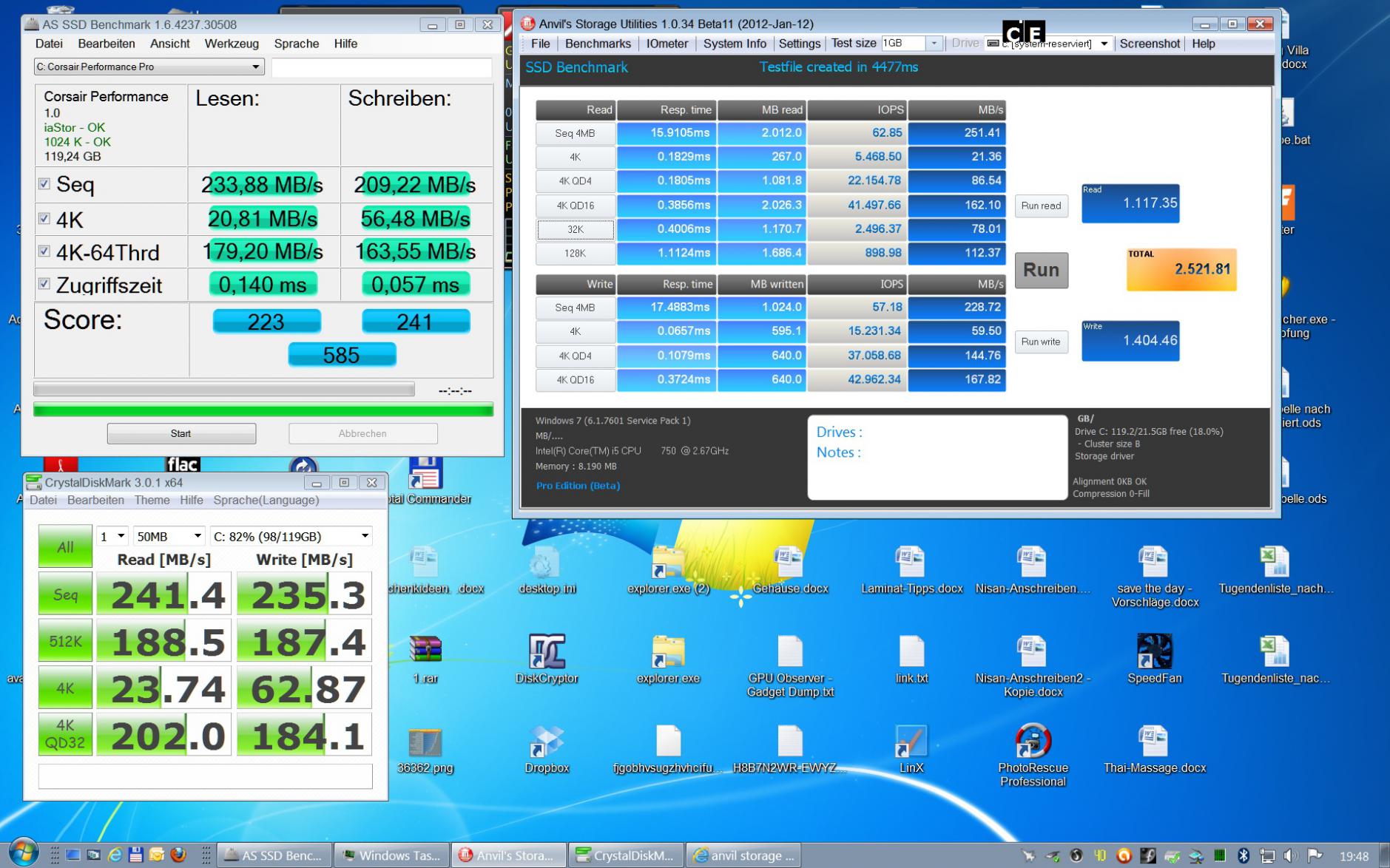Viewport: 1390px width, 868px height.
Task: Uncheck the Seq test in AS SSD
Action: 44,183
